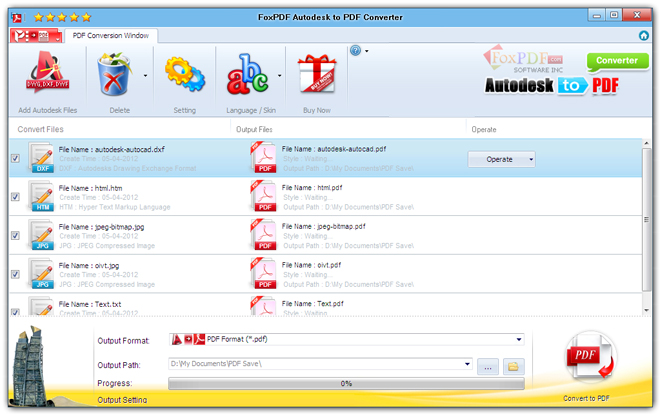This screenshot has width=660, height=417.
Task: Click the Buy Now gift icon
Action: [317, 74]
